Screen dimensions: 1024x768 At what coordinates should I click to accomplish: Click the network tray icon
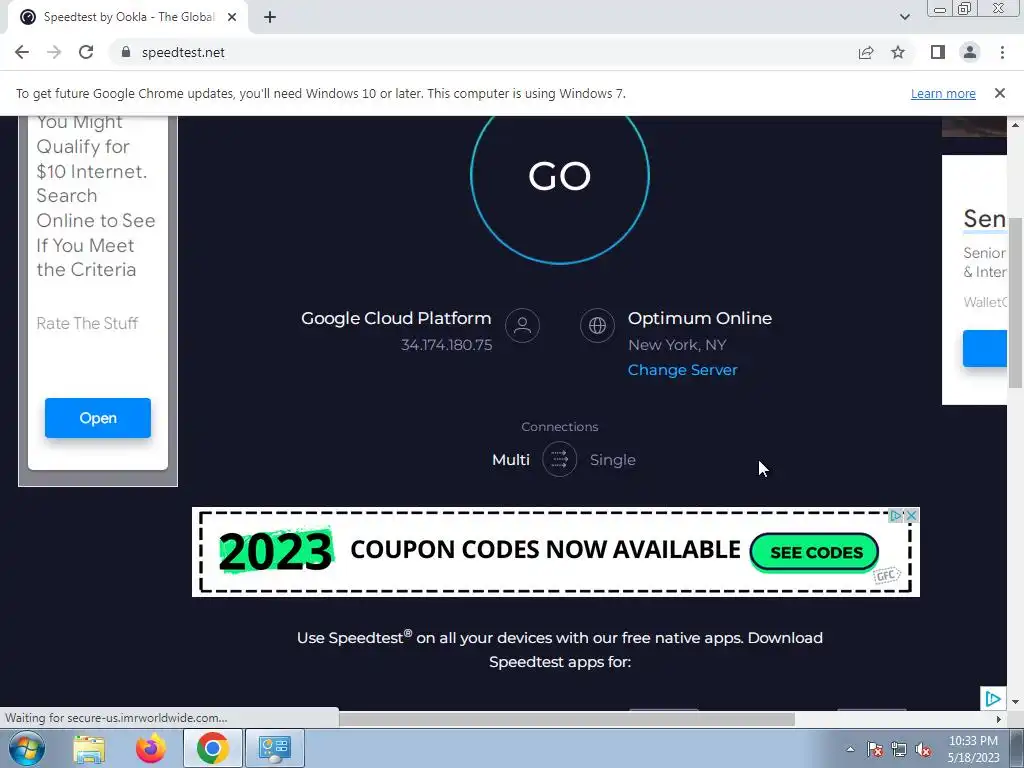click(899, 749)
